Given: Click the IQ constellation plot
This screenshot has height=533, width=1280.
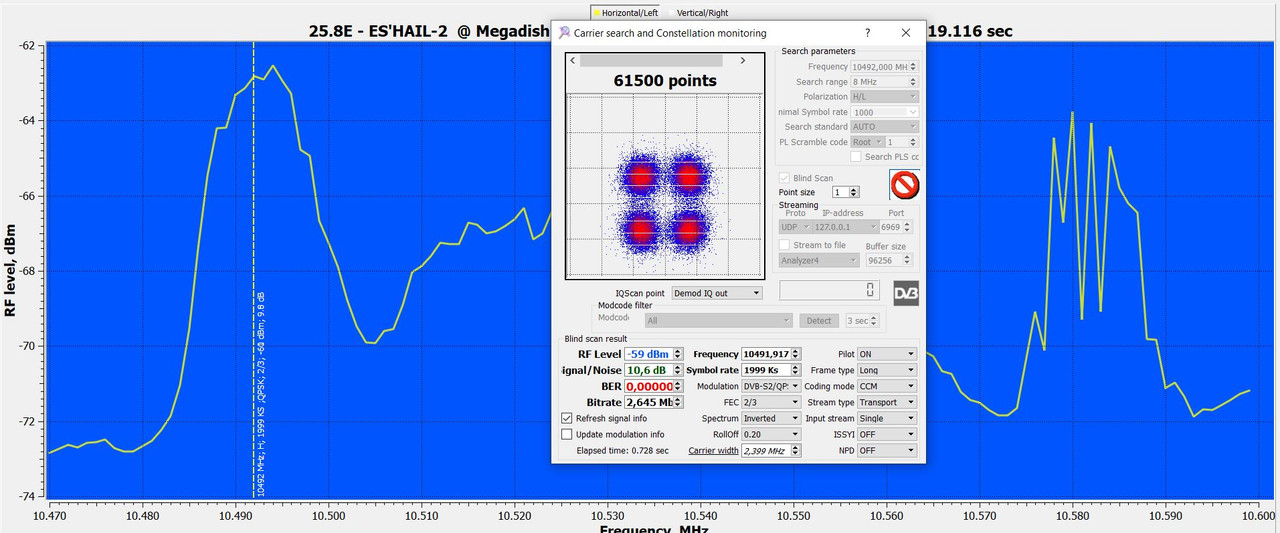Looking at the screenshot, I should 664,186.
